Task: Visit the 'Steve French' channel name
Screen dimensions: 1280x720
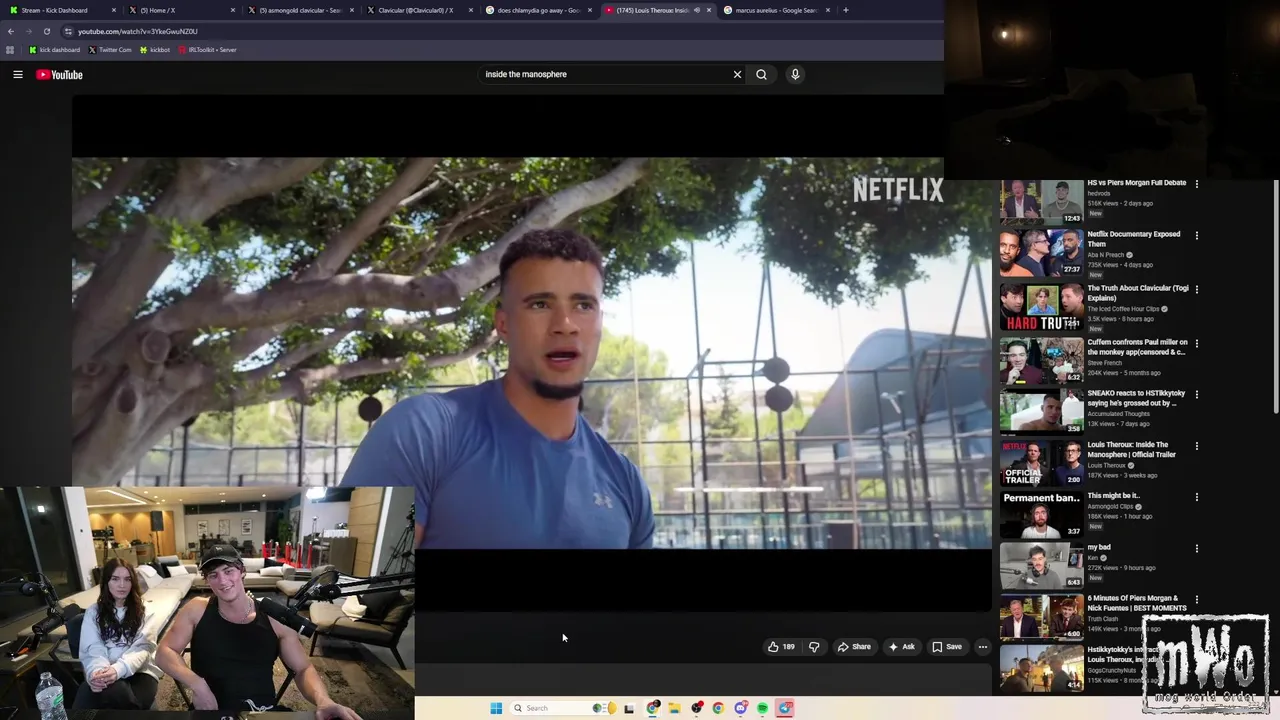Action: point(1105,363)
